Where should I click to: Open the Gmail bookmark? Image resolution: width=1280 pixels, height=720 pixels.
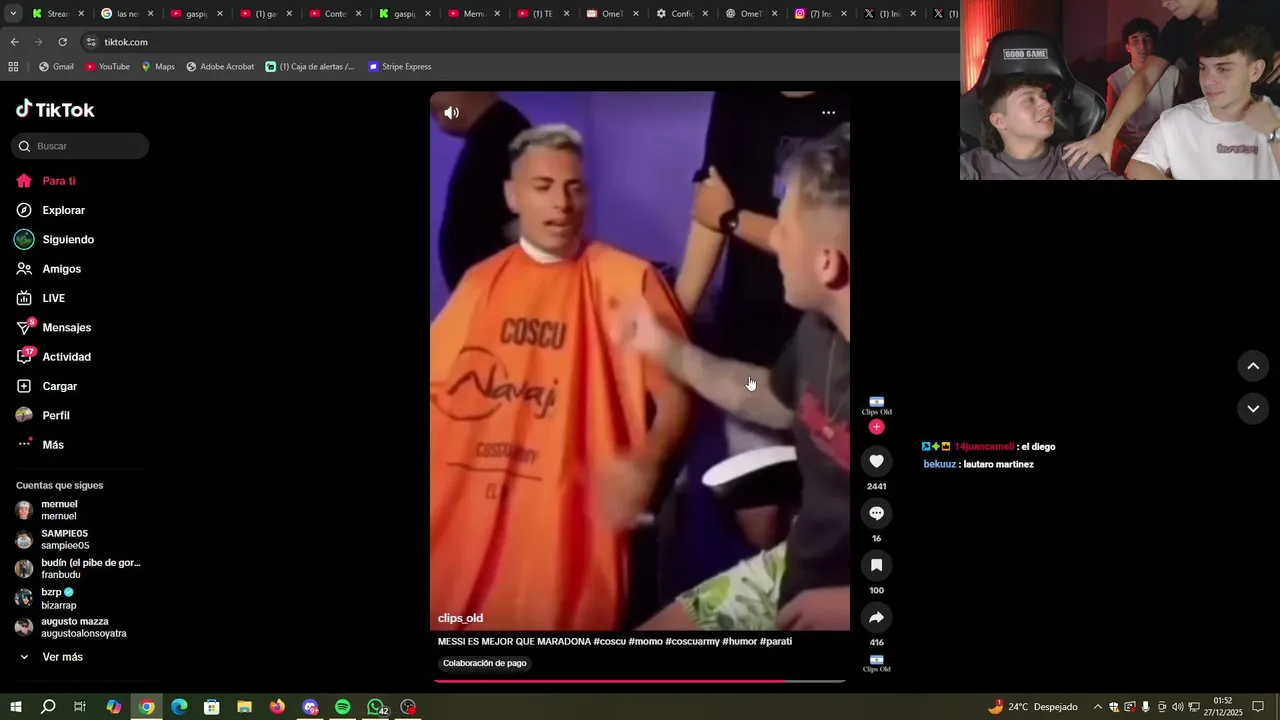(56, 67)
